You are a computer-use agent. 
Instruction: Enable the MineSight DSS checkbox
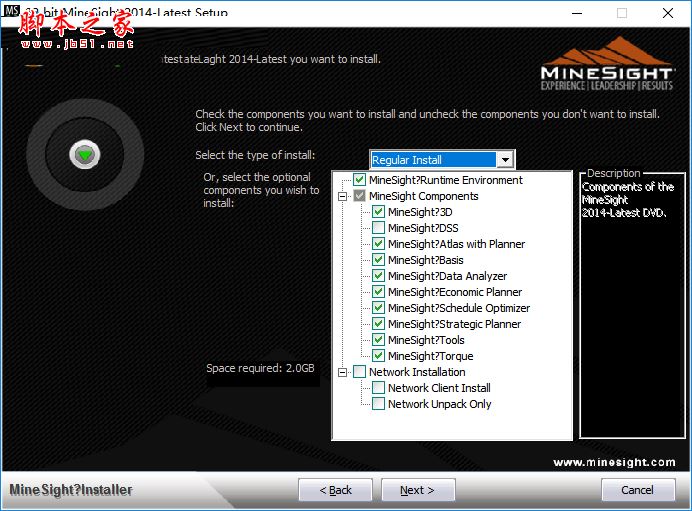coord(378,228)
